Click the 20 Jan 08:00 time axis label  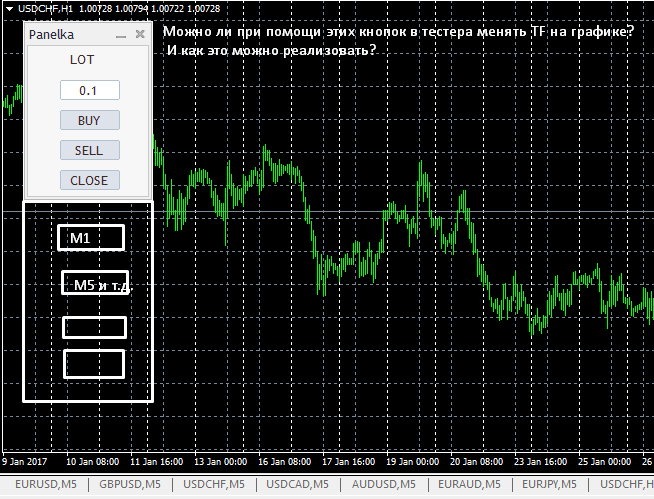tap(476, 462)
